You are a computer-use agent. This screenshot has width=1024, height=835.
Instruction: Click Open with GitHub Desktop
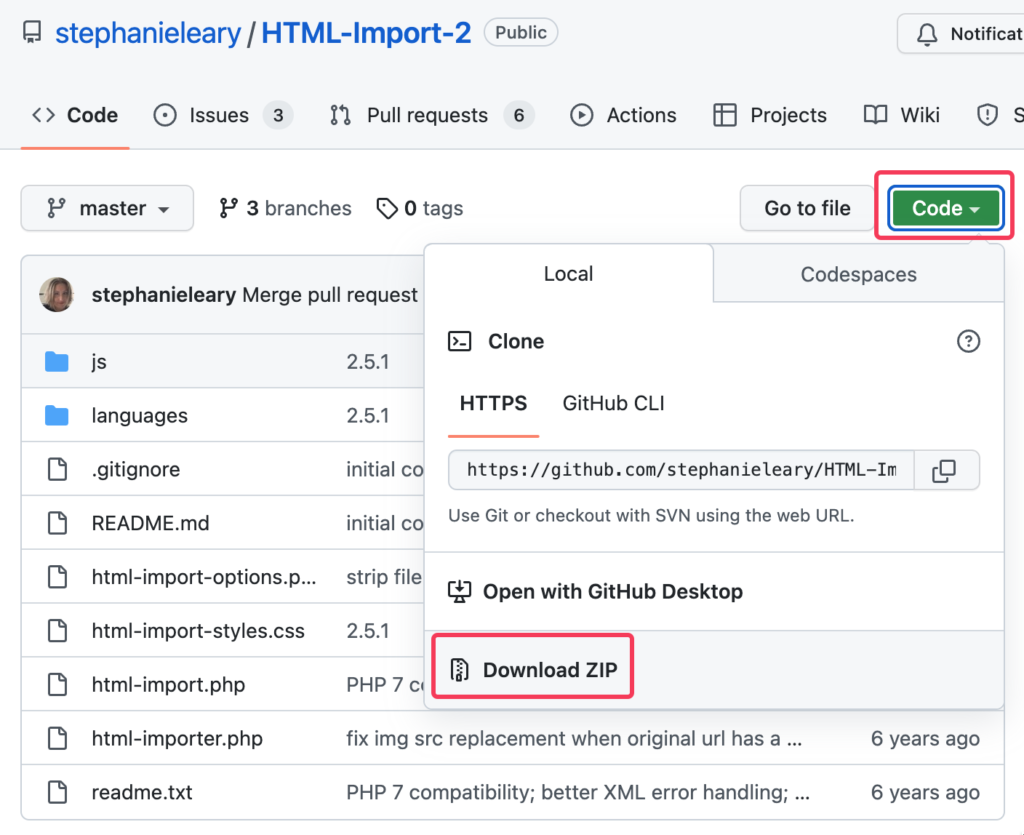[612, 591]
